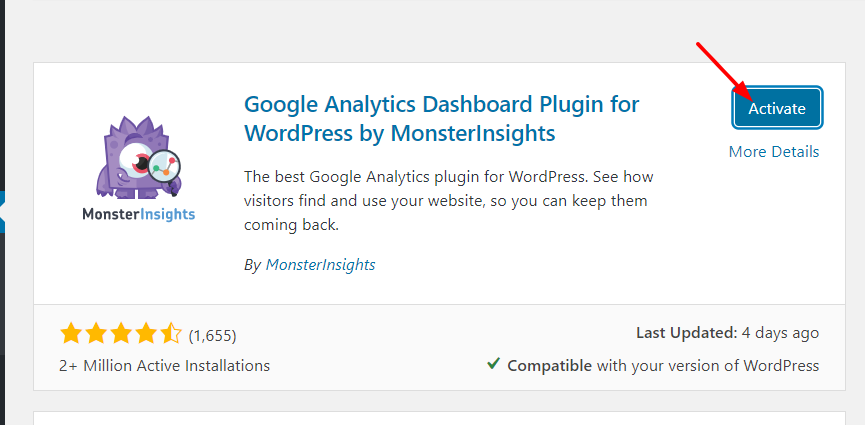Viewport: 865px width, 425px height.
Task: Open the Google Analytics Dashboard Plugin title link
Action: [x=441, y=118]
